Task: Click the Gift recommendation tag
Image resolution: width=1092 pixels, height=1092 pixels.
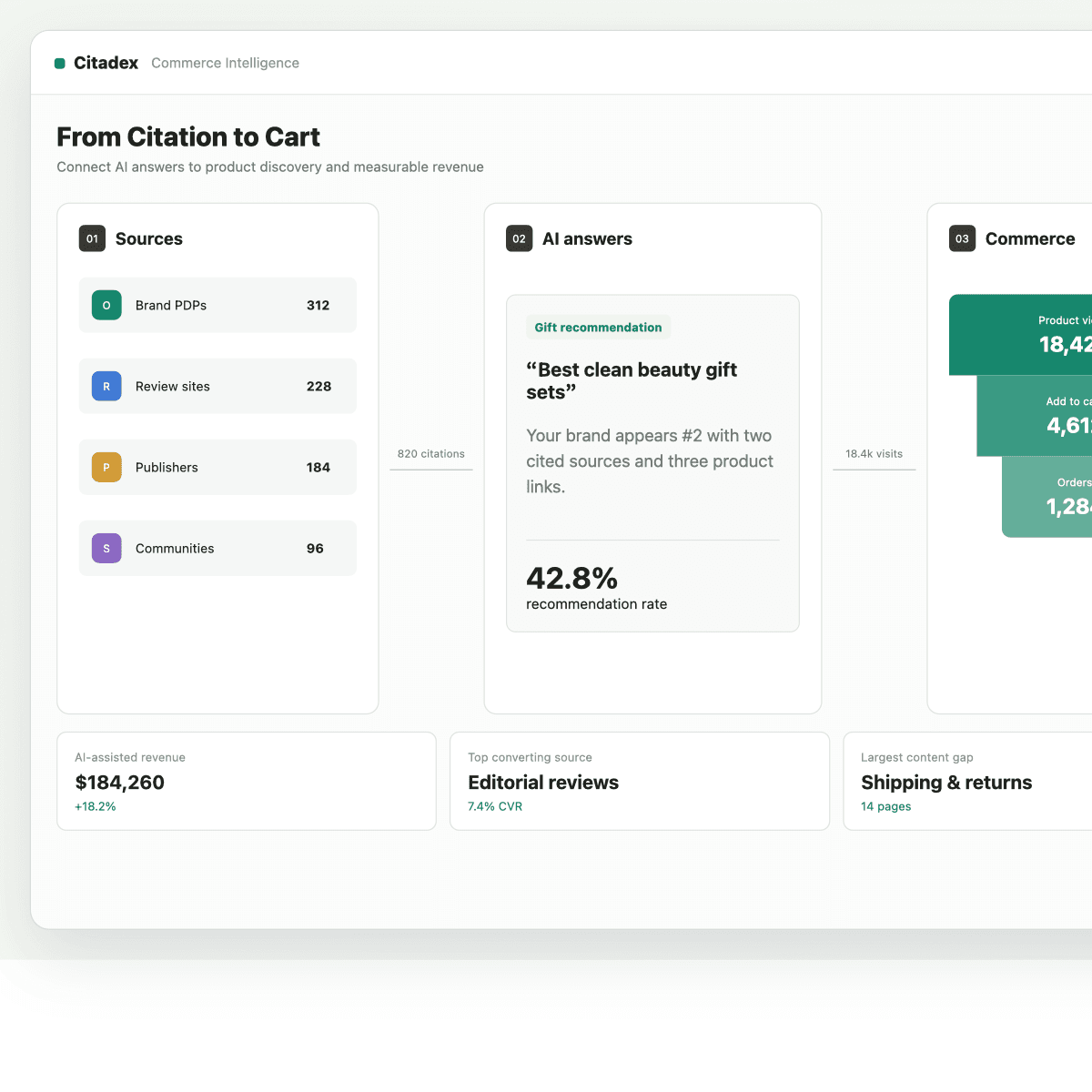Action: point(598,328)
